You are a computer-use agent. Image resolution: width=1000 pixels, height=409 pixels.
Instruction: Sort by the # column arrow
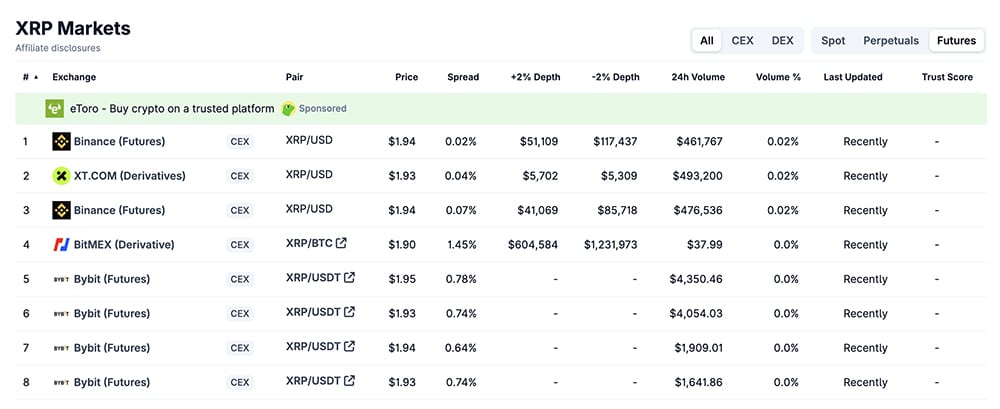[x=36, y=77]
